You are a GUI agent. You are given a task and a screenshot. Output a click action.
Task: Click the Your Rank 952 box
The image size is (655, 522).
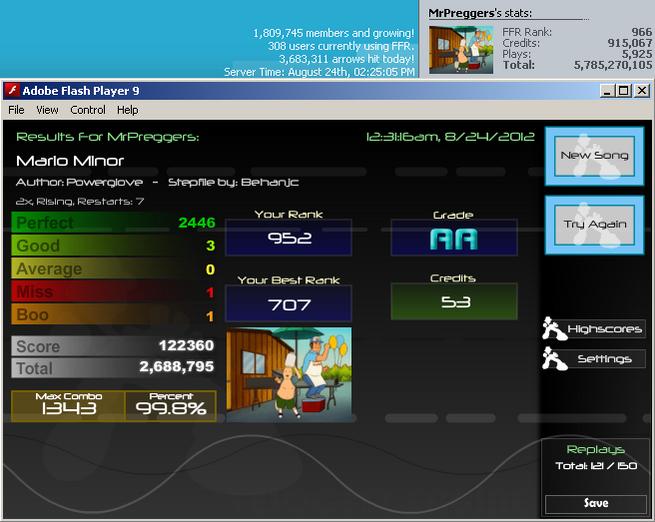[289, 238]
